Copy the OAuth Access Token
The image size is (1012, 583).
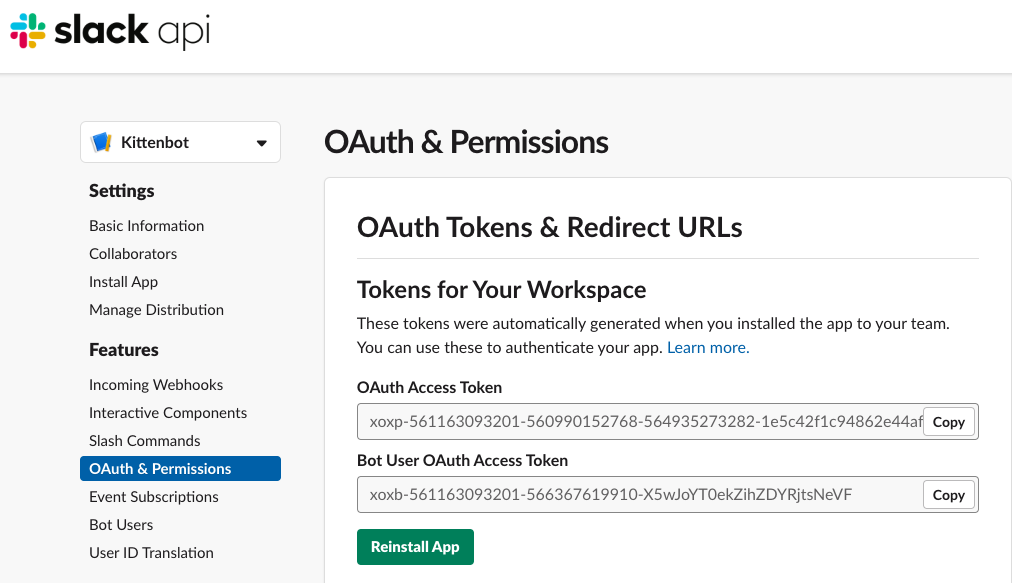pos(948,422)
